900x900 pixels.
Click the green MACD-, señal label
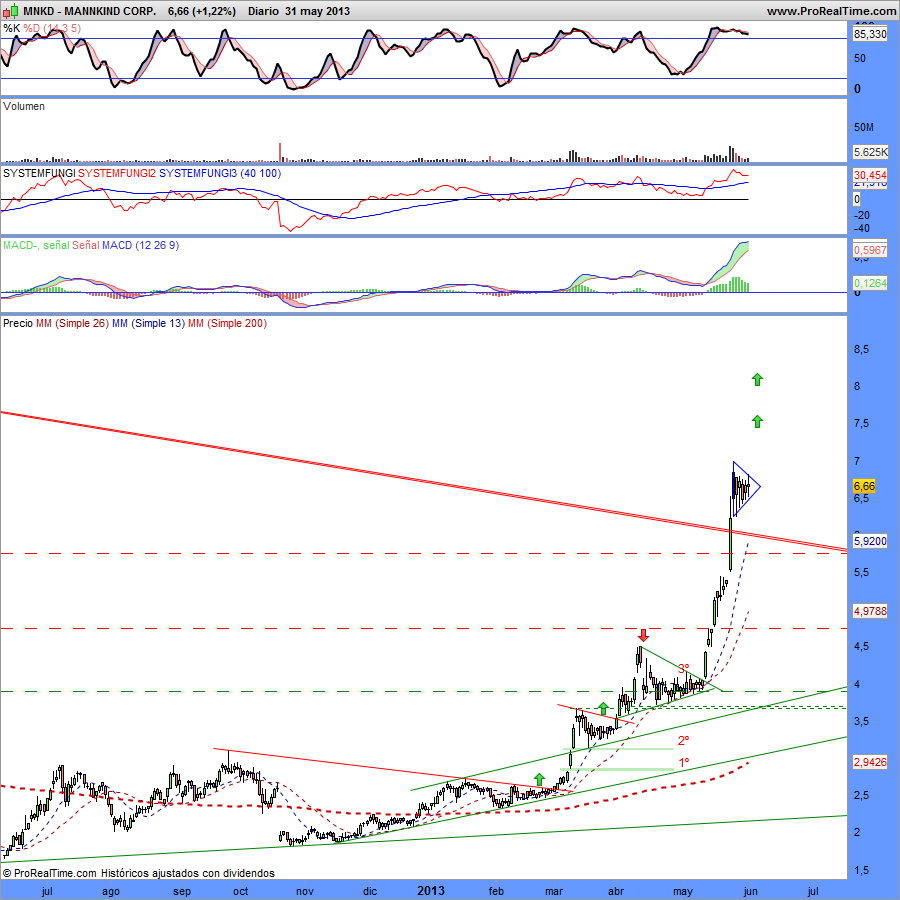[36, 245]
